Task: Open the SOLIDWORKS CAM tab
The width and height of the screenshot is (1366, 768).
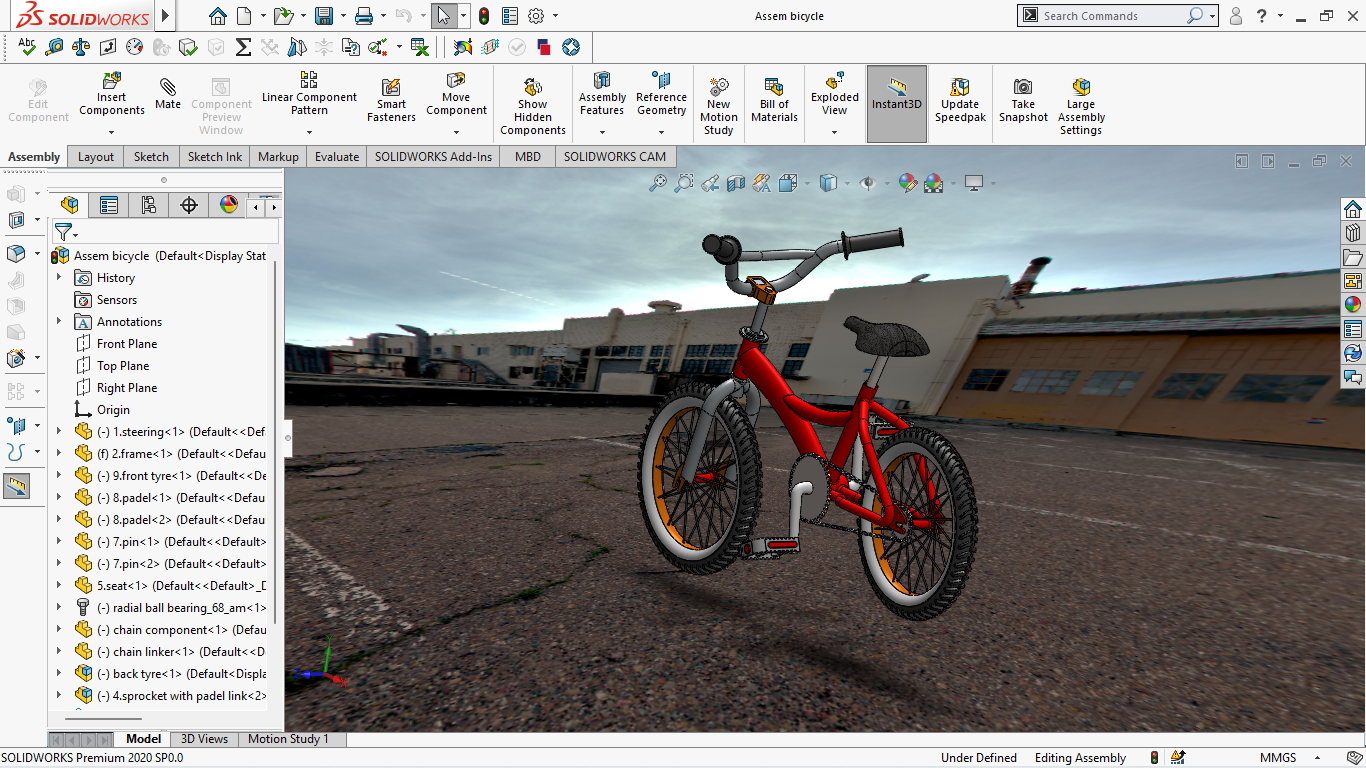Action: [x=615, y=156]
